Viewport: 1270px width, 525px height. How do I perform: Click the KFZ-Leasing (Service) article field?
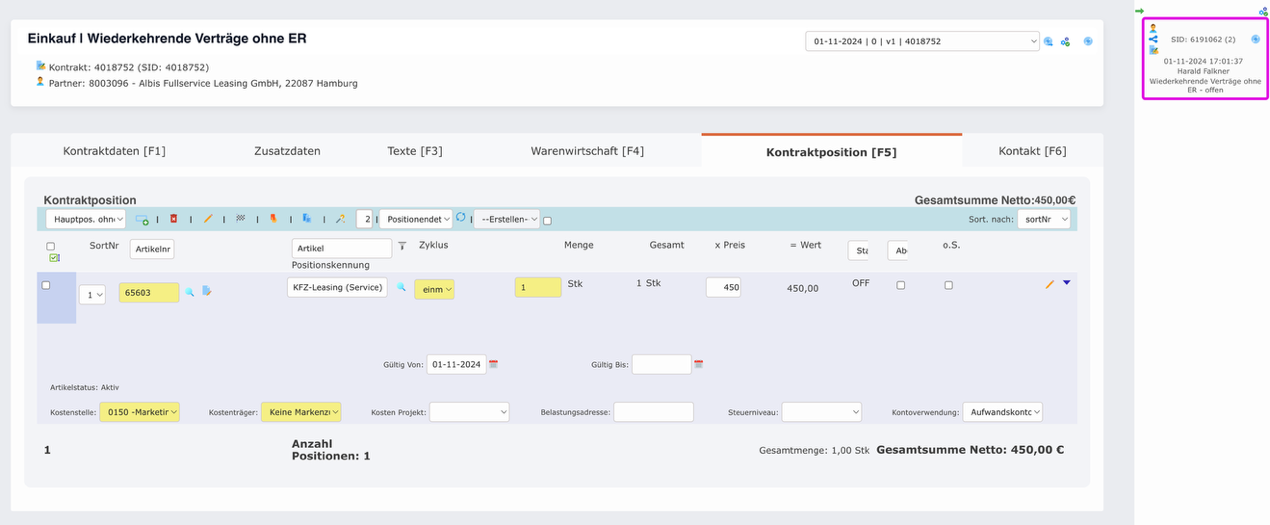click(x=337, y=287)
